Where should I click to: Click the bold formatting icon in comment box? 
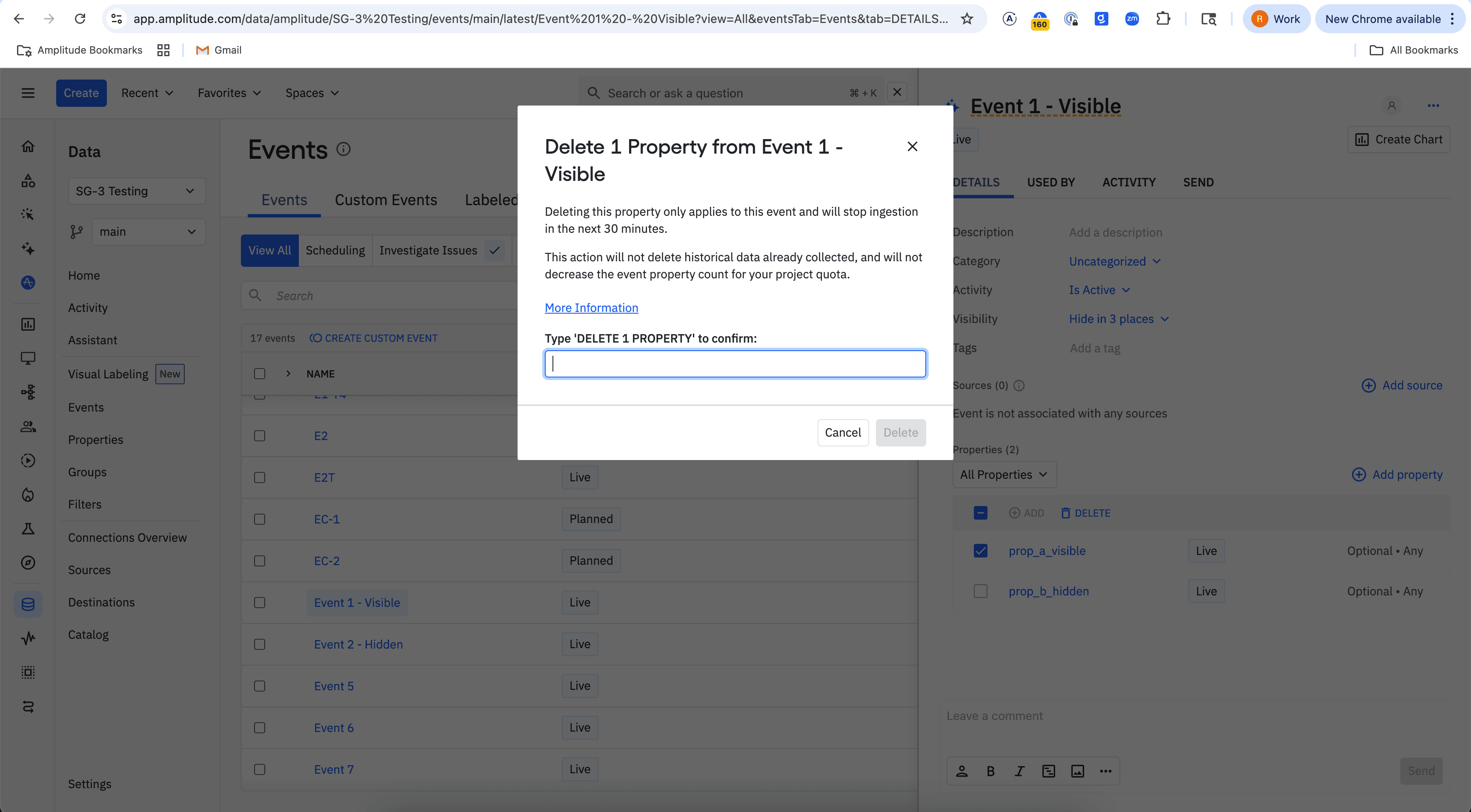click(991, 772)
